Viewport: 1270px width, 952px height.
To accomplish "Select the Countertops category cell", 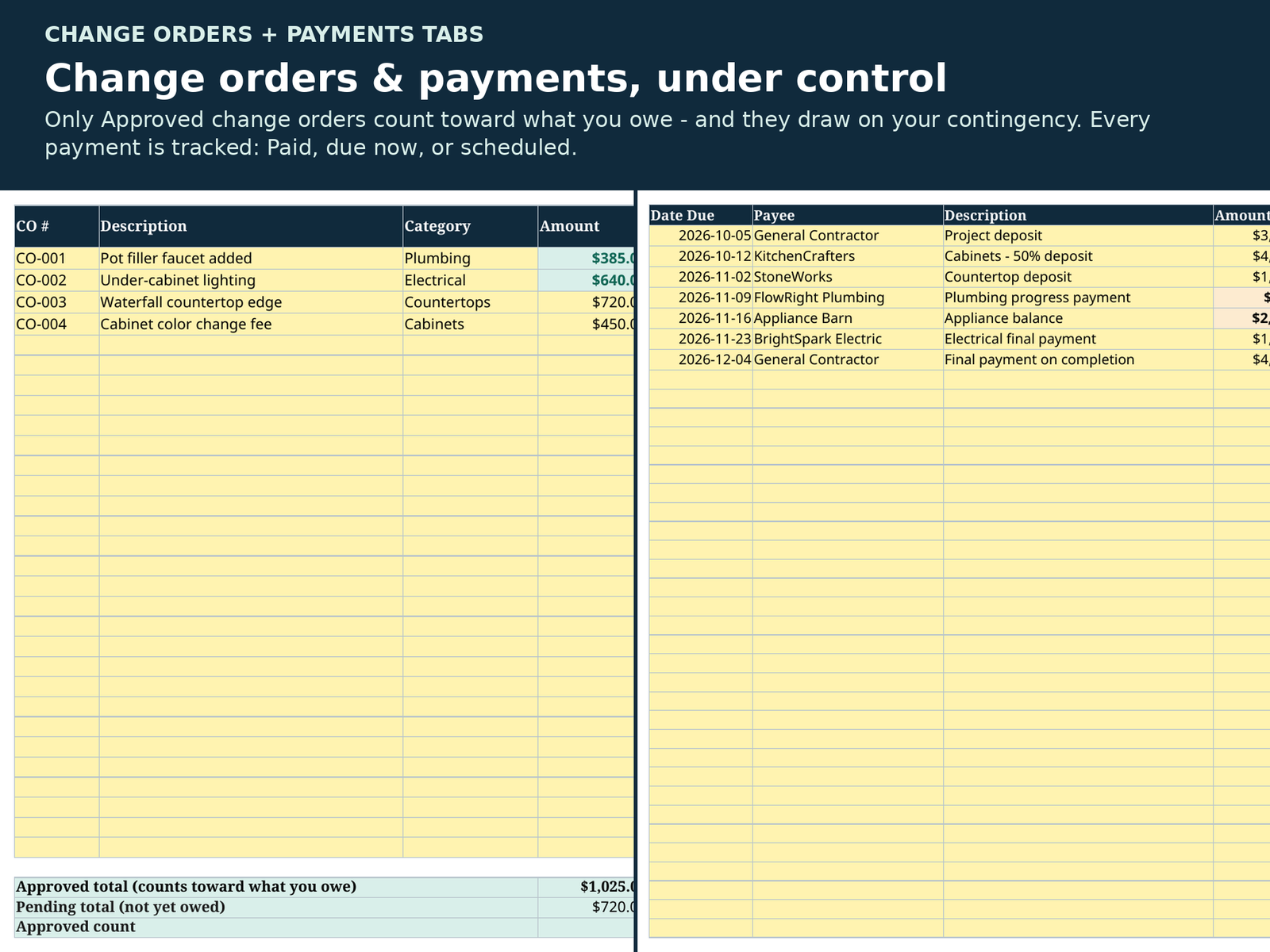I will click(471, 302).
